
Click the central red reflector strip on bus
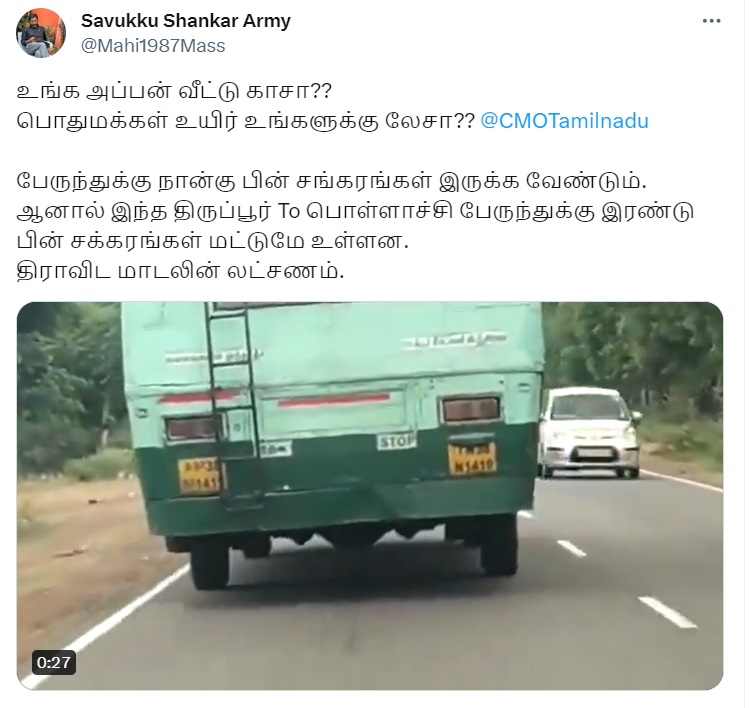click(334, 400)
